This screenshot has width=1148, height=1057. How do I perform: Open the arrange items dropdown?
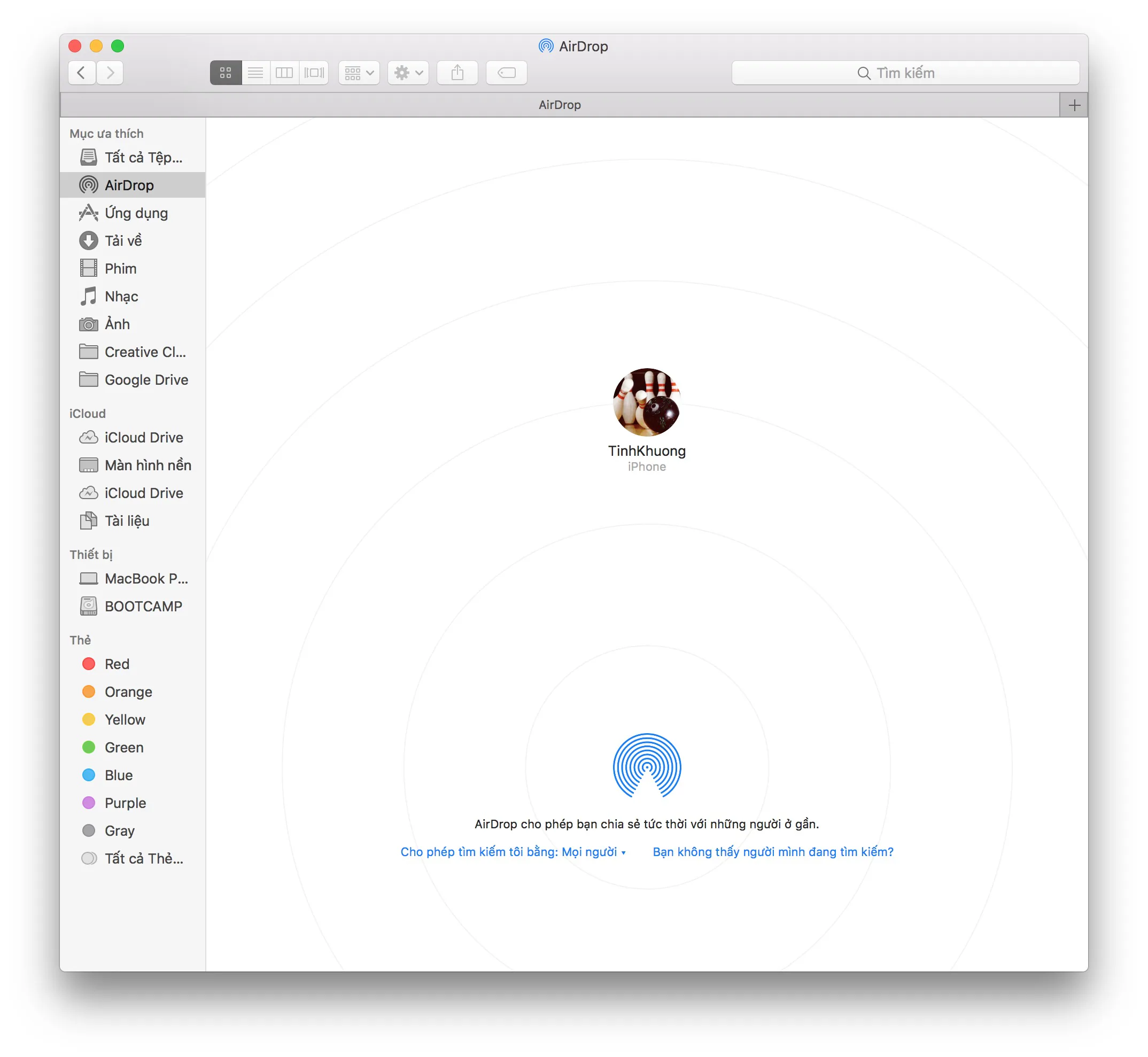coord(359,73)
